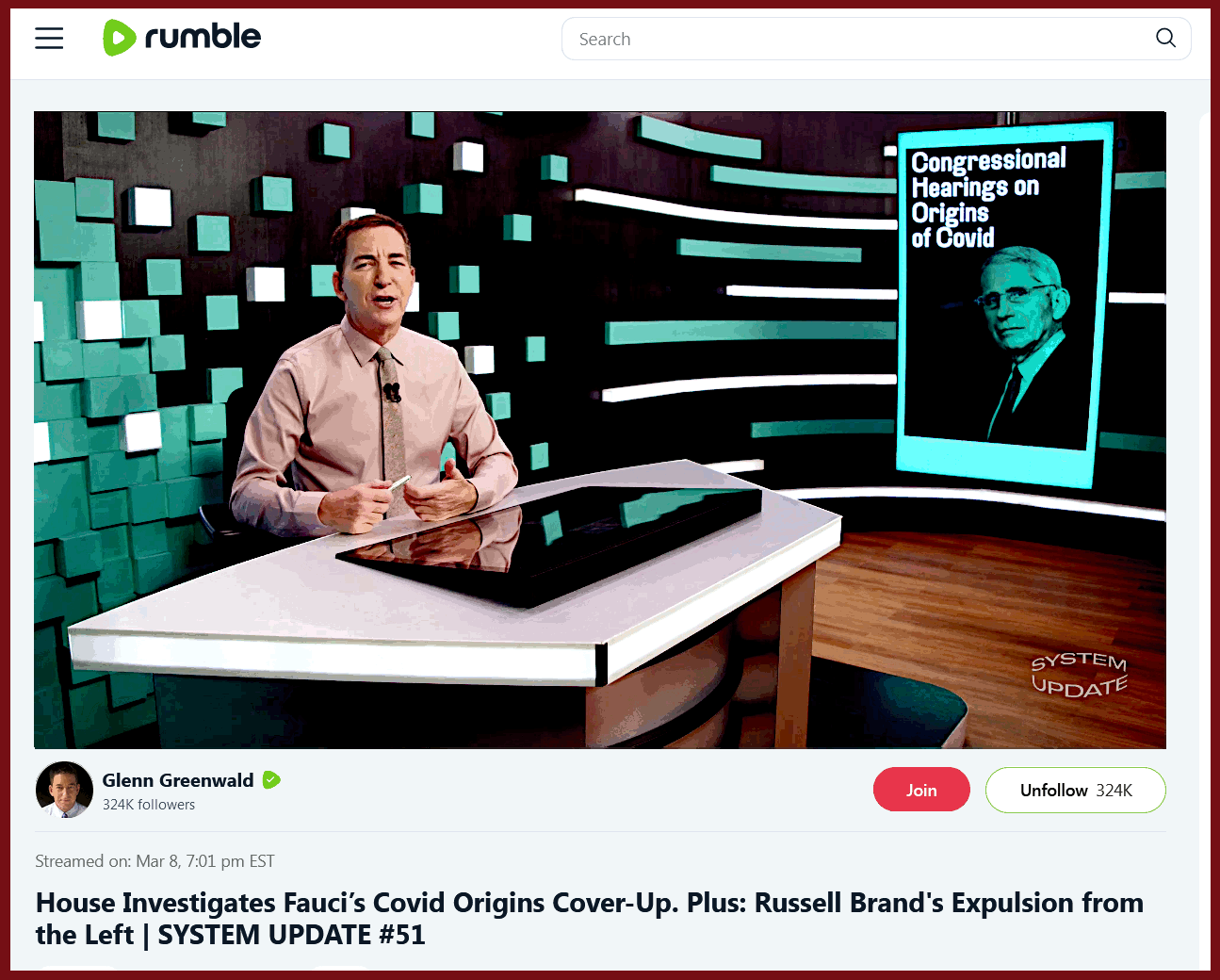The image size is (1220, 980).
Task: Open Glenn Greenwald's channel avatar
Action: 64,790
